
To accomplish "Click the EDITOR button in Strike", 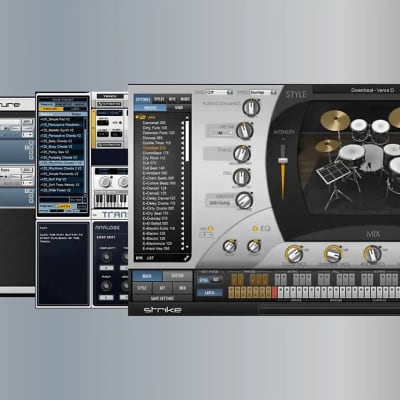I will [178, 276].
